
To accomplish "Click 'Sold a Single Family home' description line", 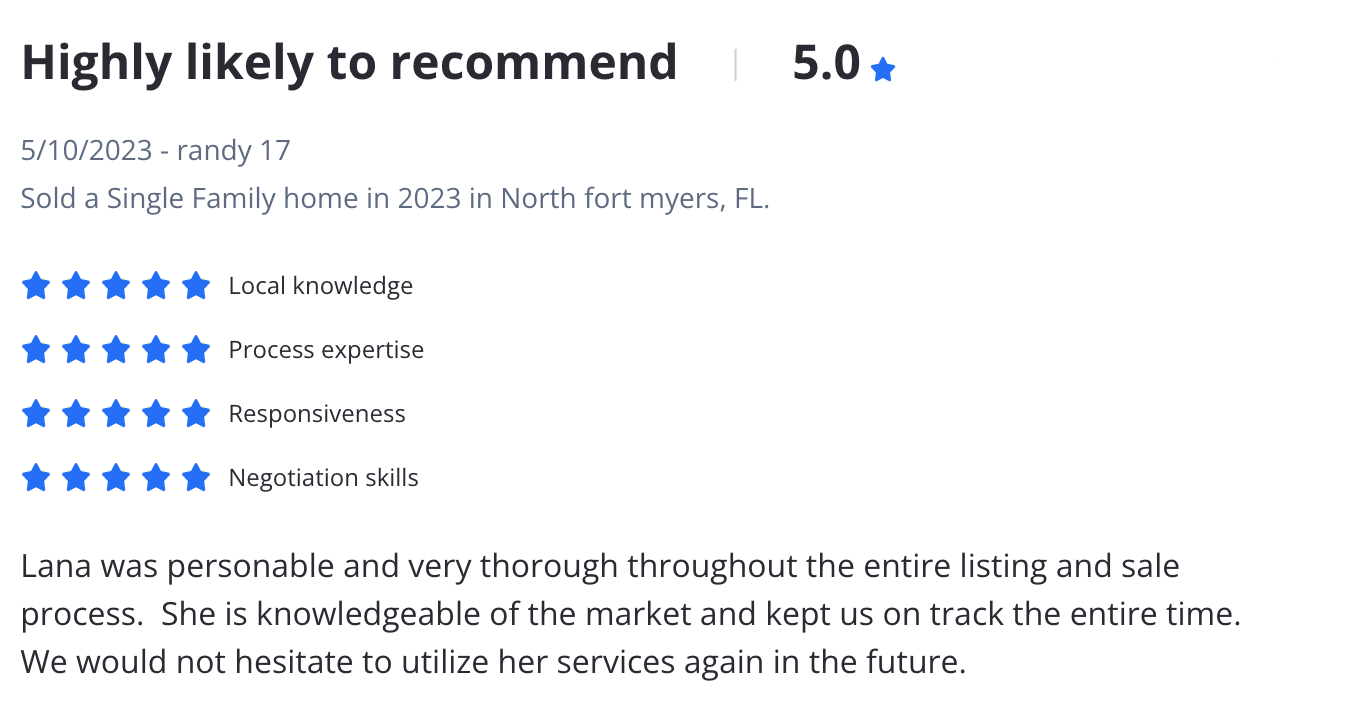I will (395, 198).
